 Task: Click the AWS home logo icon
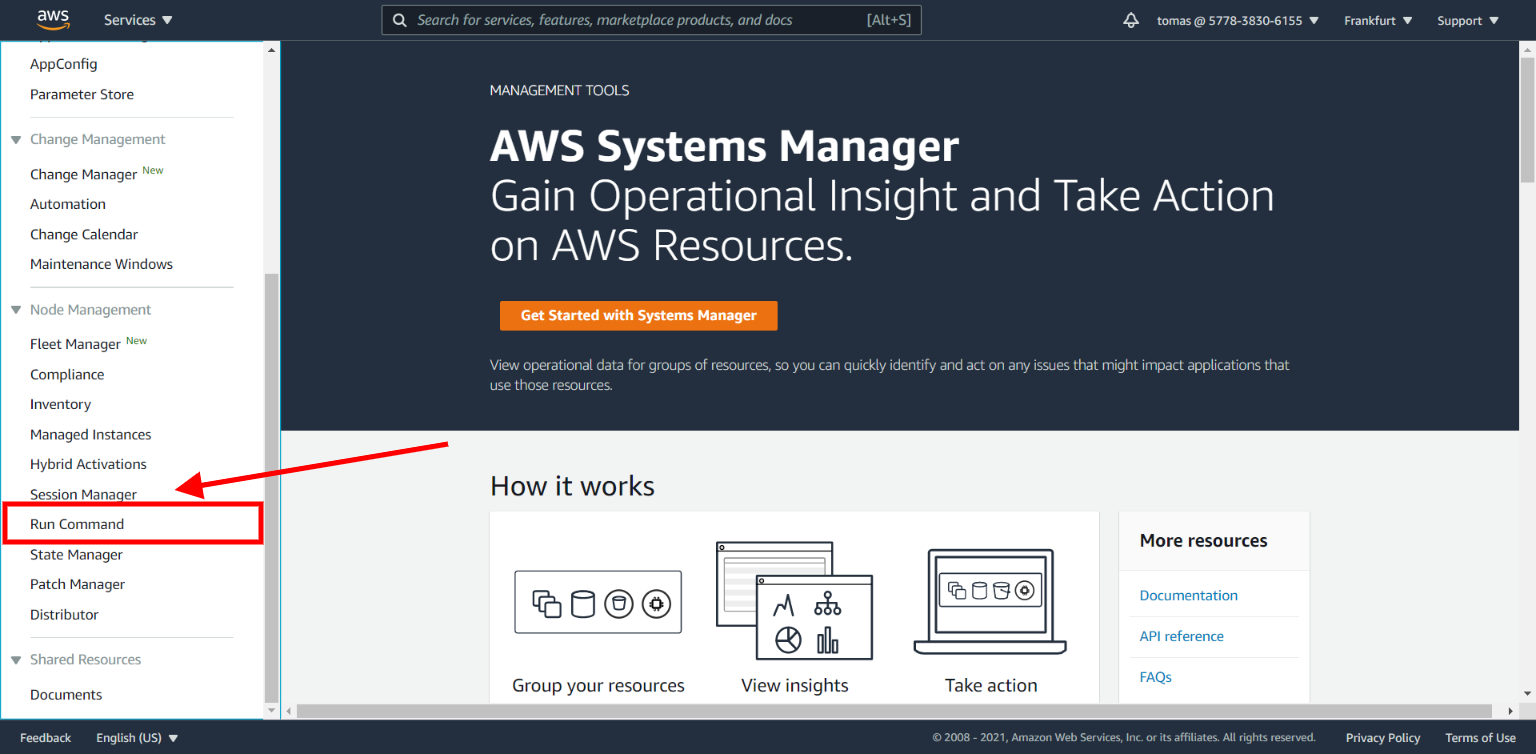[x=52, y=19]
